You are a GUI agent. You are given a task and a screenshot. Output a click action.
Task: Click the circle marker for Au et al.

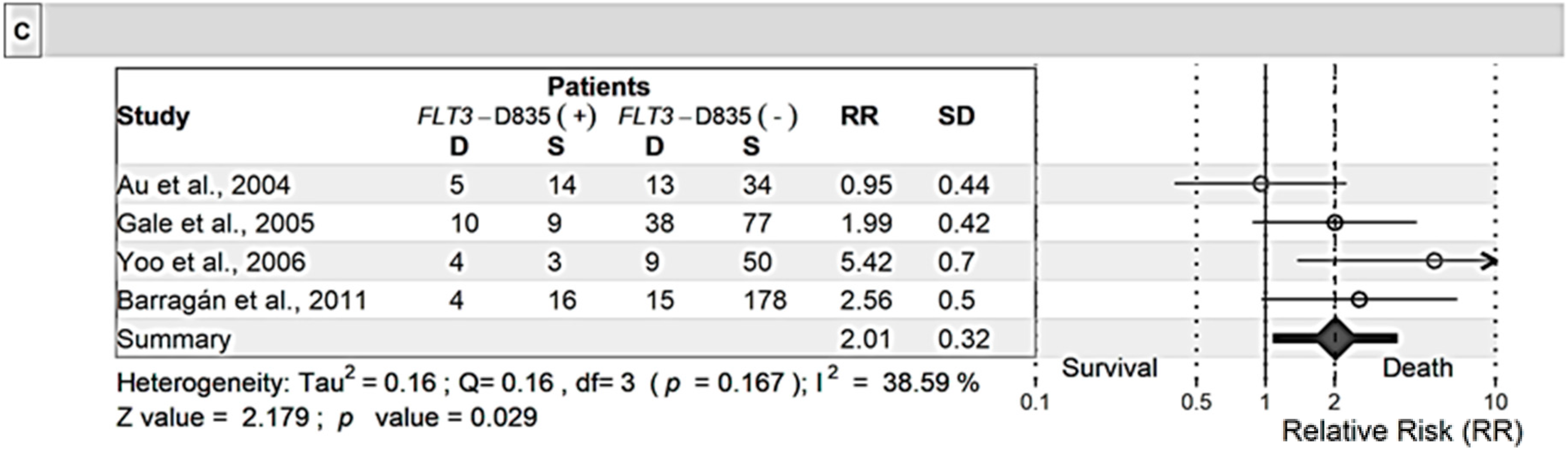coord(1260,183)
